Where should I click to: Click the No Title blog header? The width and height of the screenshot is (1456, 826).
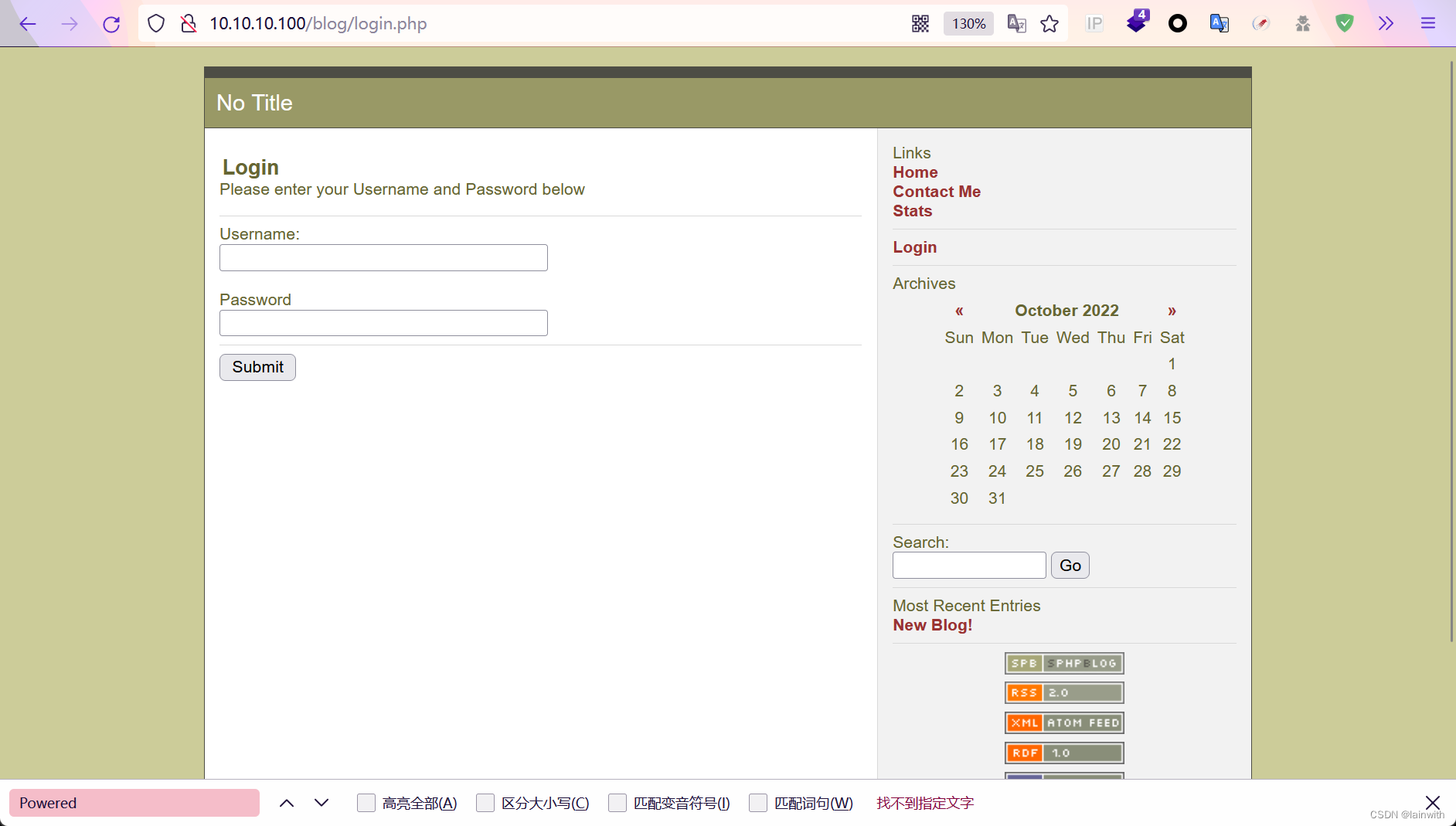point(254,103)
